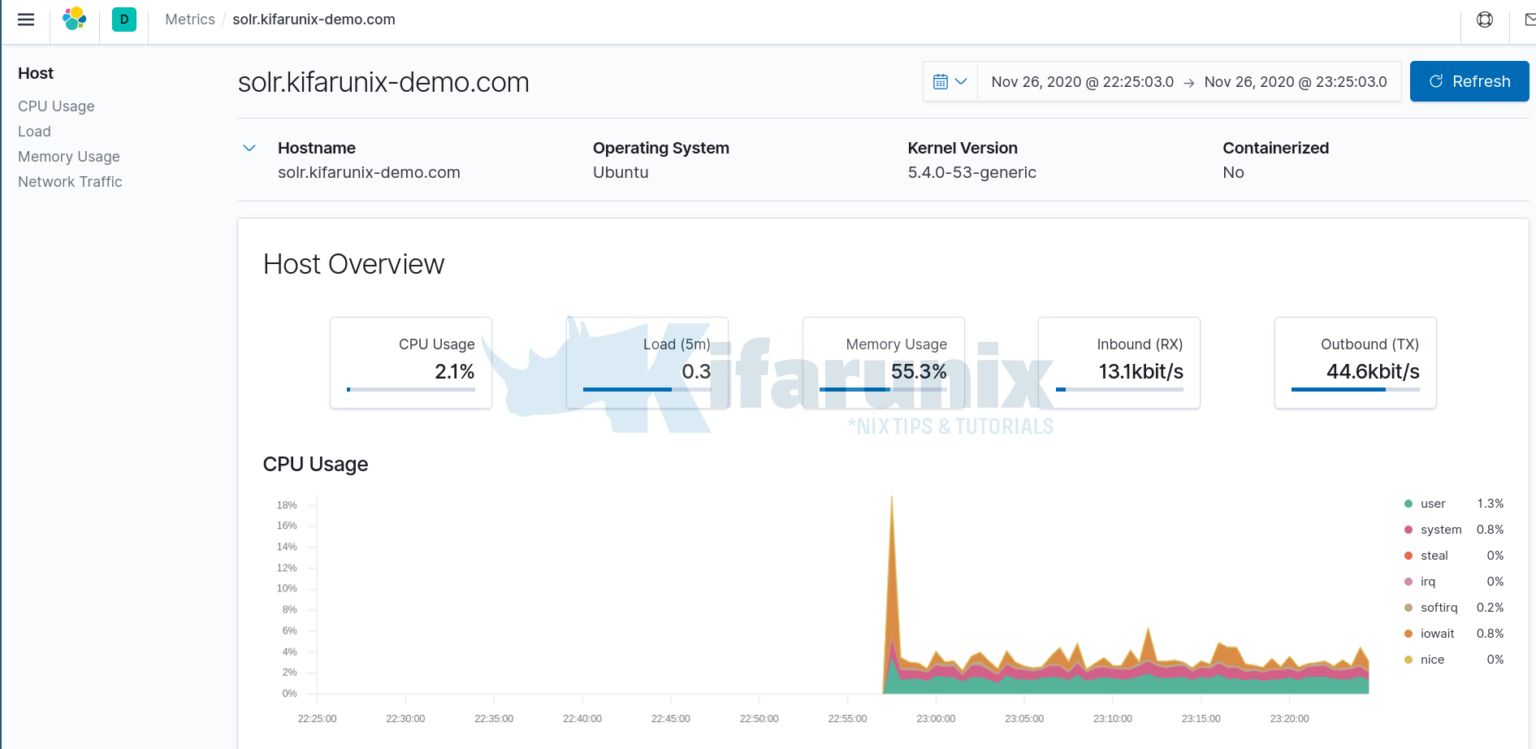Click the Elastic logo in the header

coord(74,19)
